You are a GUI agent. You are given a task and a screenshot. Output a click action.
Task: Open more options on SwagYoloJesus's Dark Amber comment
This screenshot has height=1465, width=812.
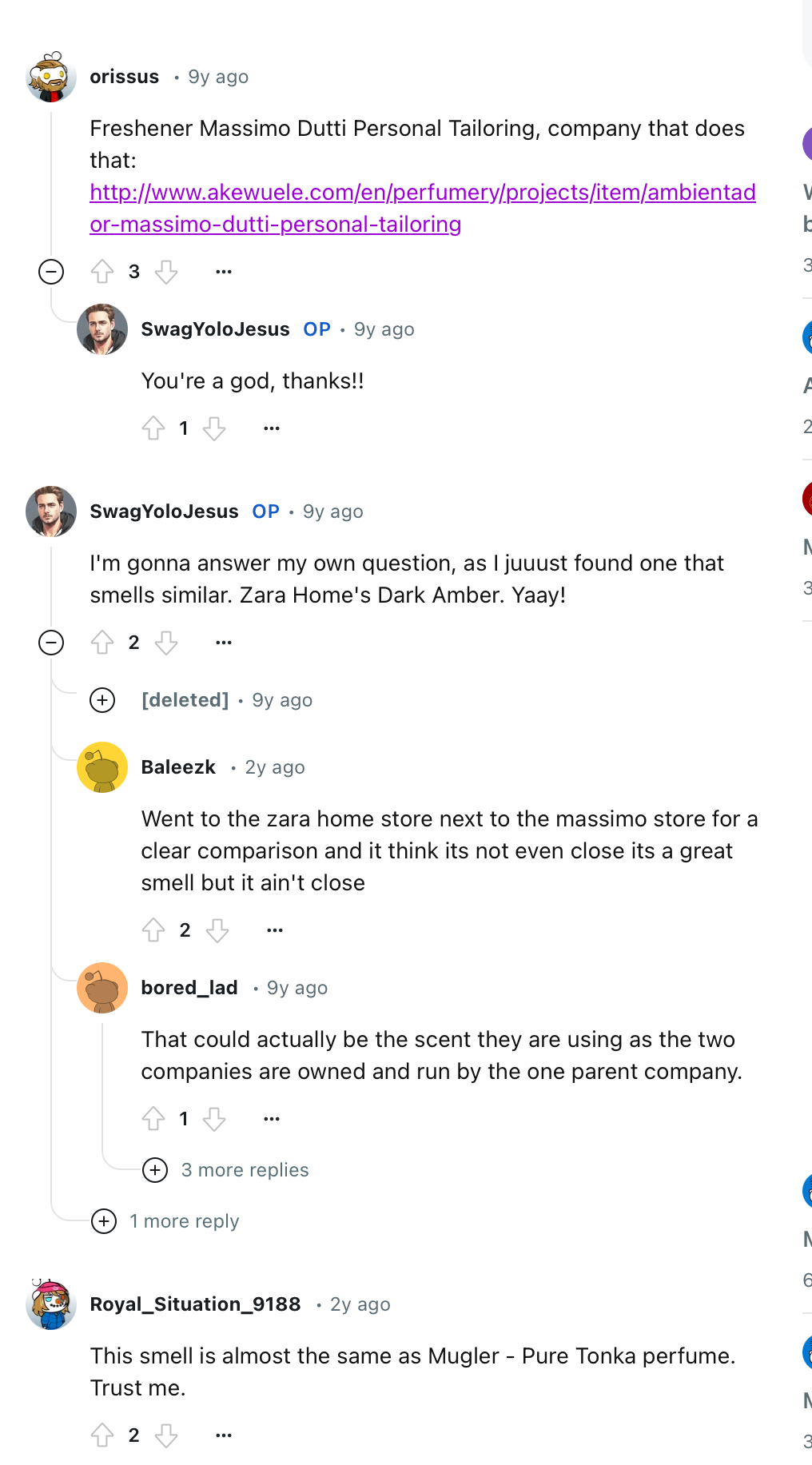click(x=224, y=643)
